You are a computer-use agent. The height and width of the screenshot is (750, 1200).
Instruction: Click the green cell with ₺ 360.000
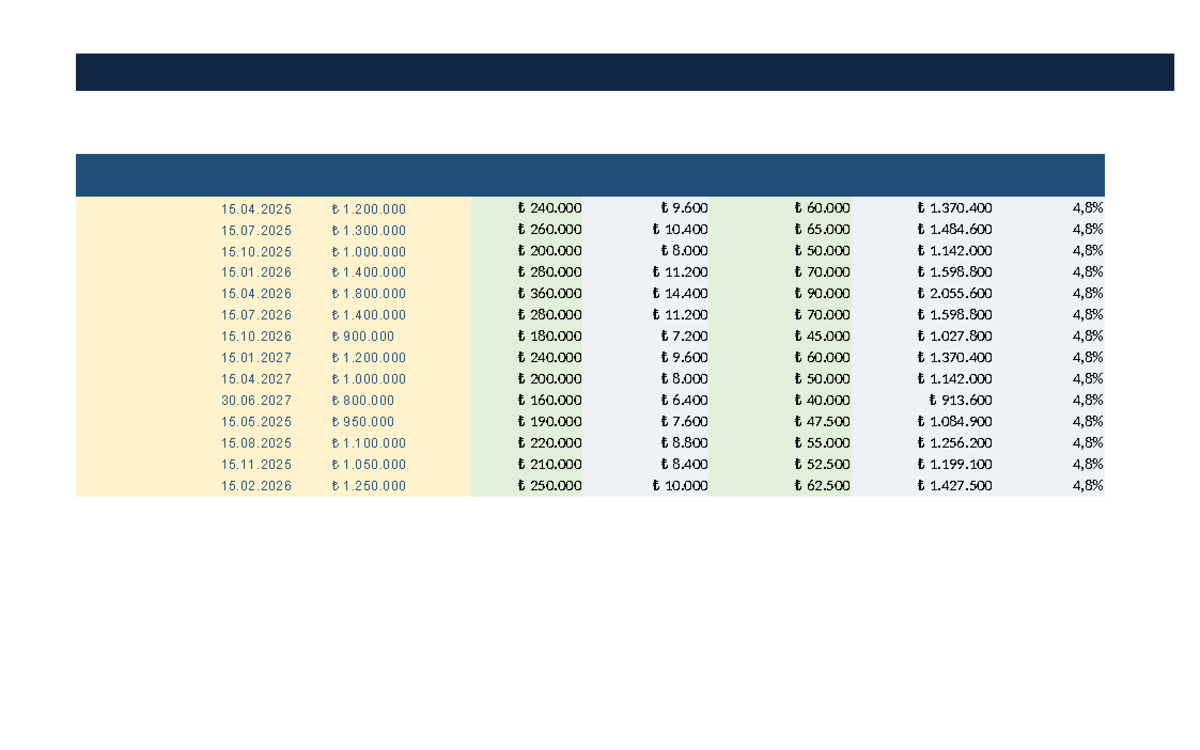point(527,293)
